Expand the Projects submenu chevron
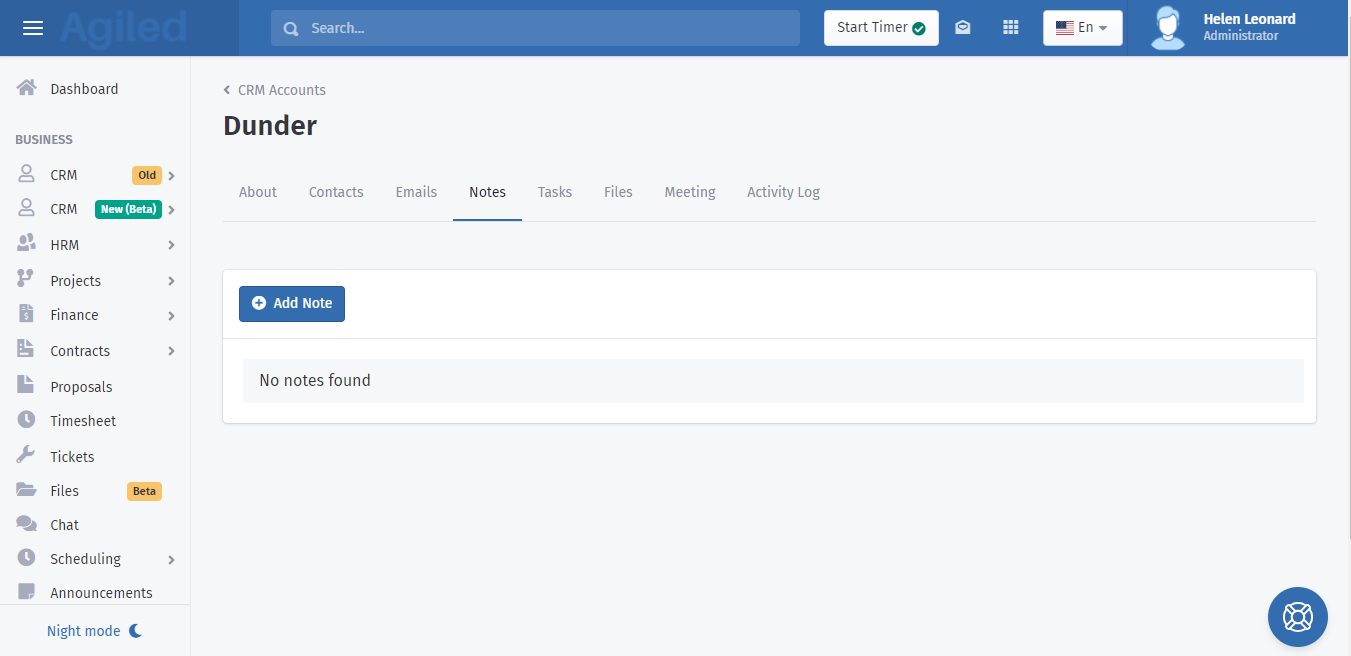 click(x=171, y=281)
